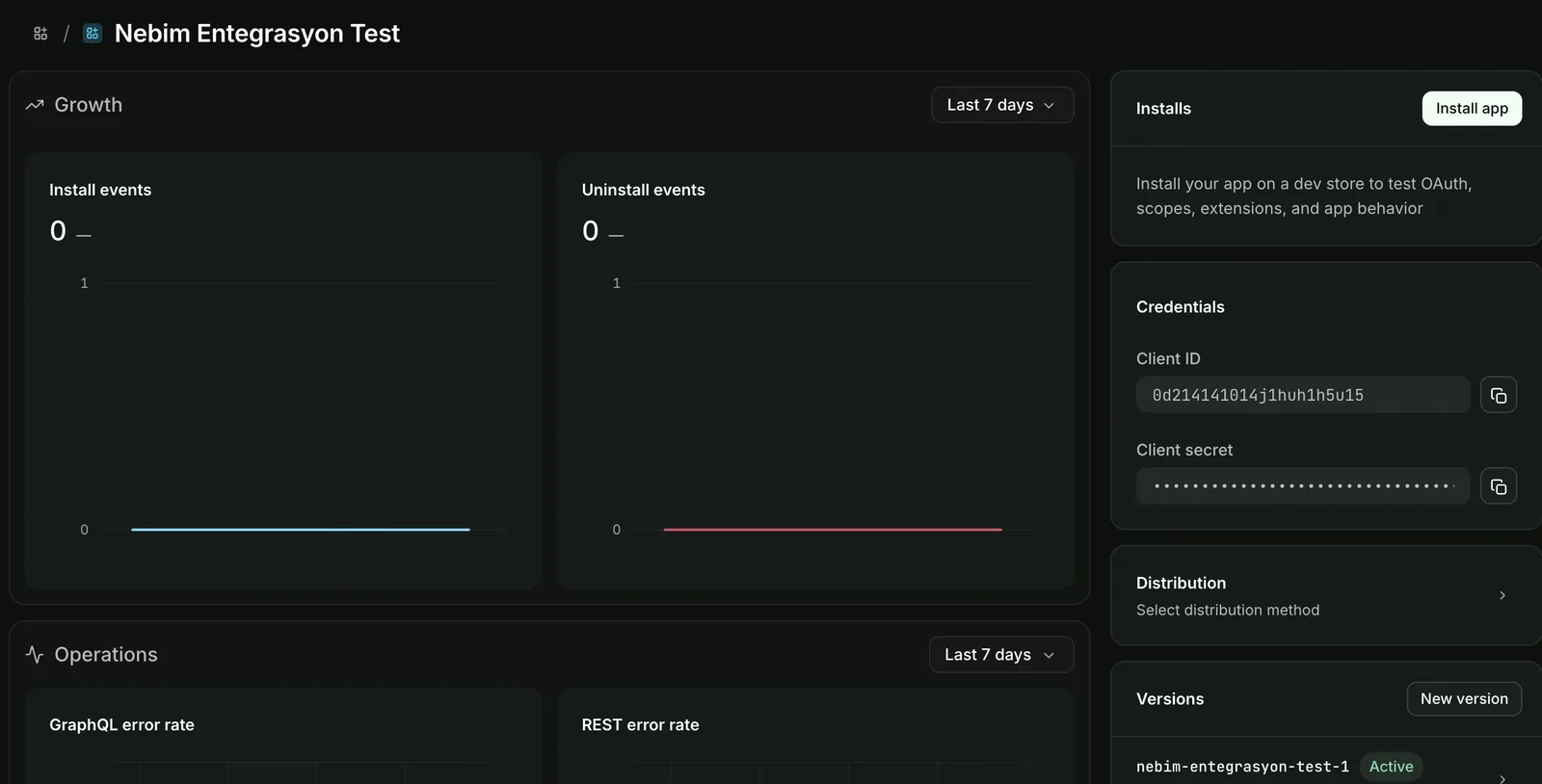Click the Versions panel heading
This screenshot has width=1542, height=784.
(1170, 699)
